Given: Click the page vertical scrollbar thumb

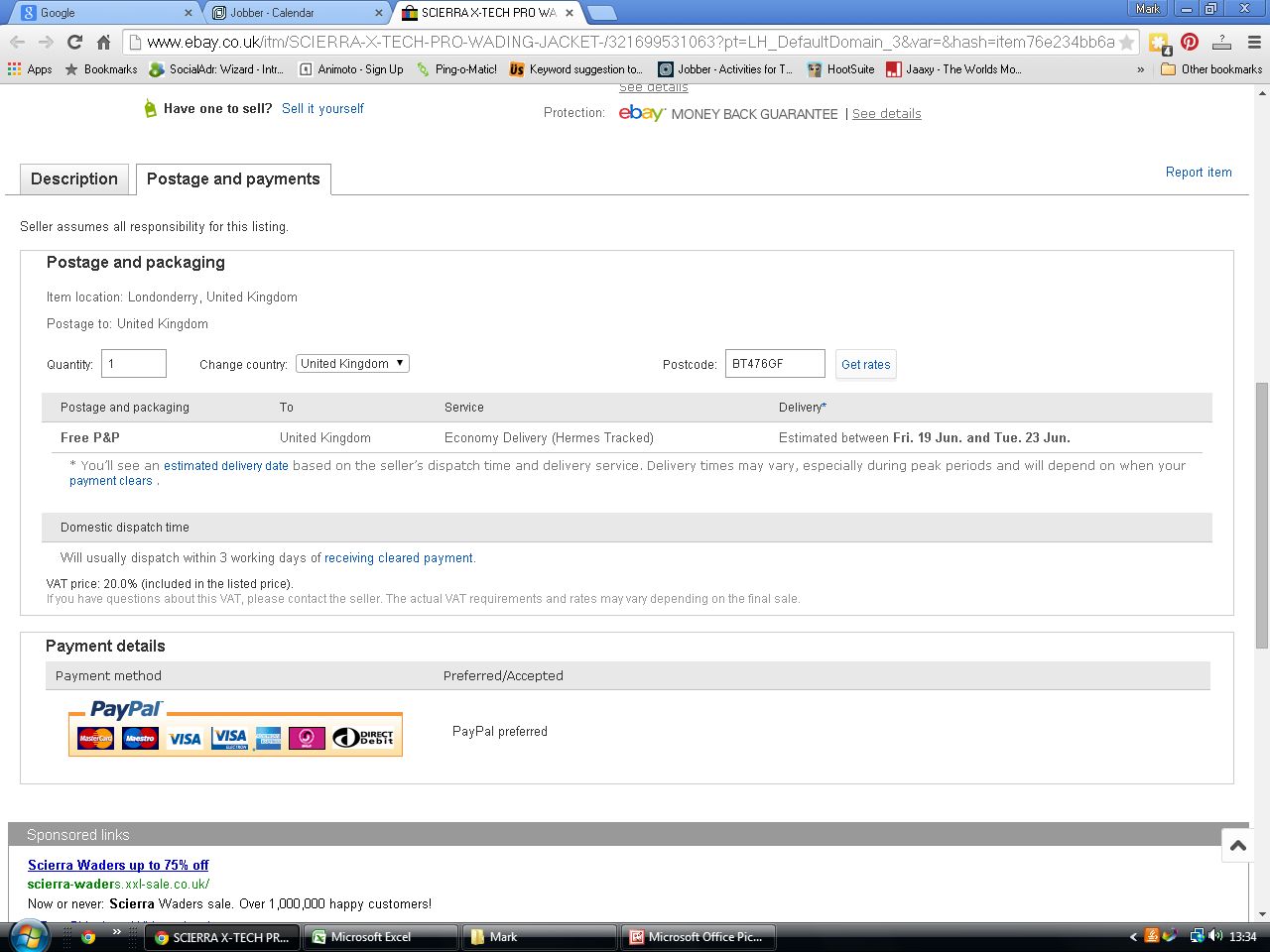Looking at the screenshot, I should pos(1262,515).
